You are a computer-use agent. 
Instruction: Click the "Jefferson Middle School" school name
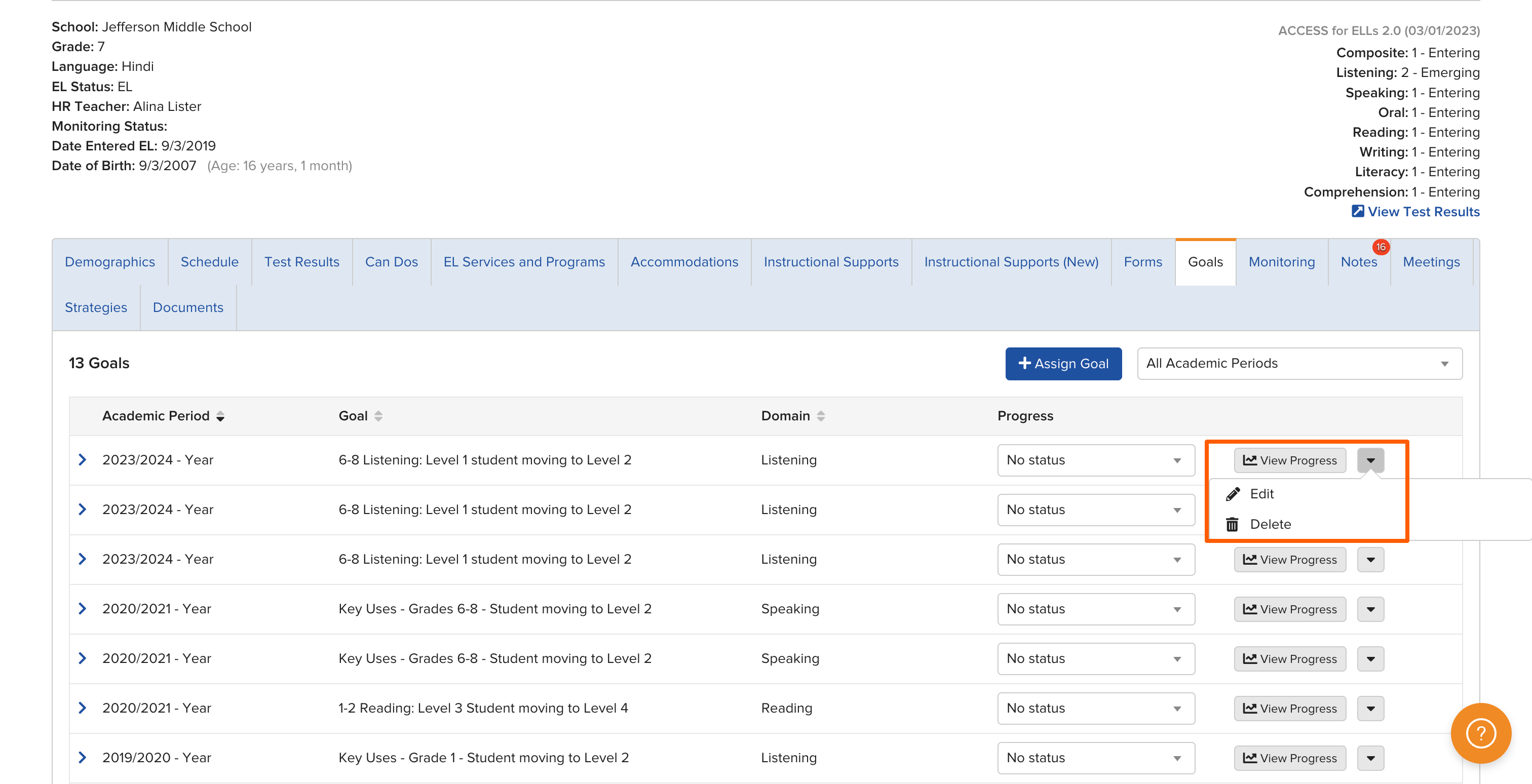[177, 27]
